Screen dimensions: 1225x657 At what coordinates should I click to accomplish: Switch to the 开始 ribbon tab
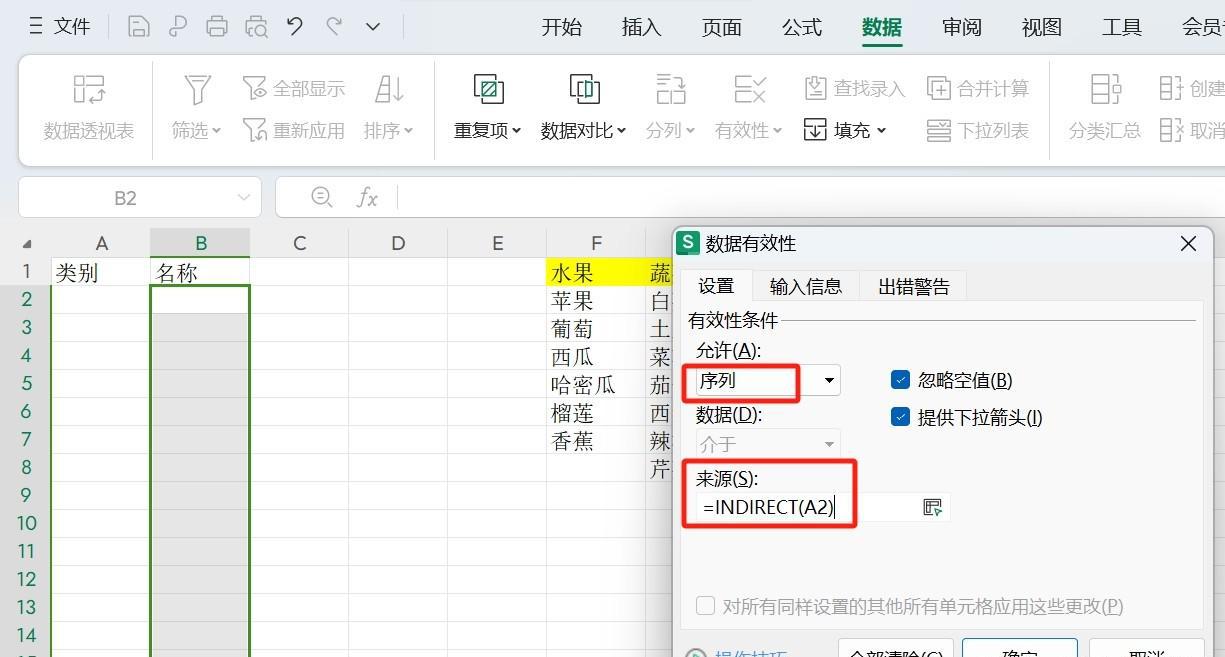point(562,28)
